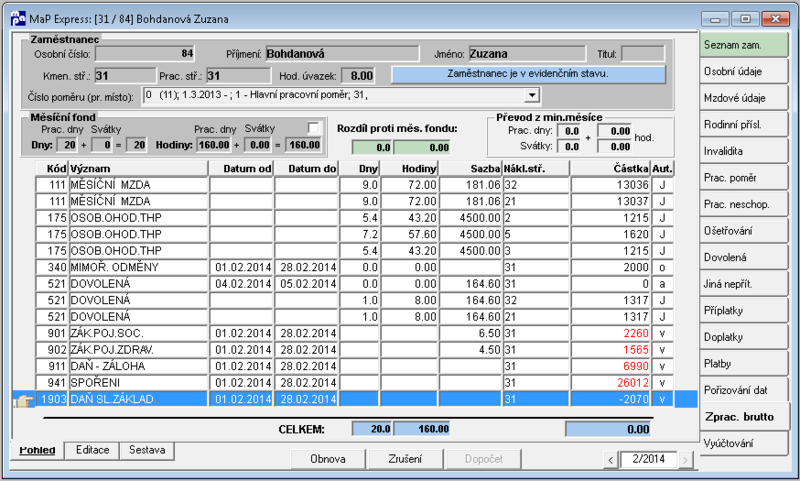Open the Jiná nepřít. section
This screenshot has height=481, width=800.
(743, 284)
